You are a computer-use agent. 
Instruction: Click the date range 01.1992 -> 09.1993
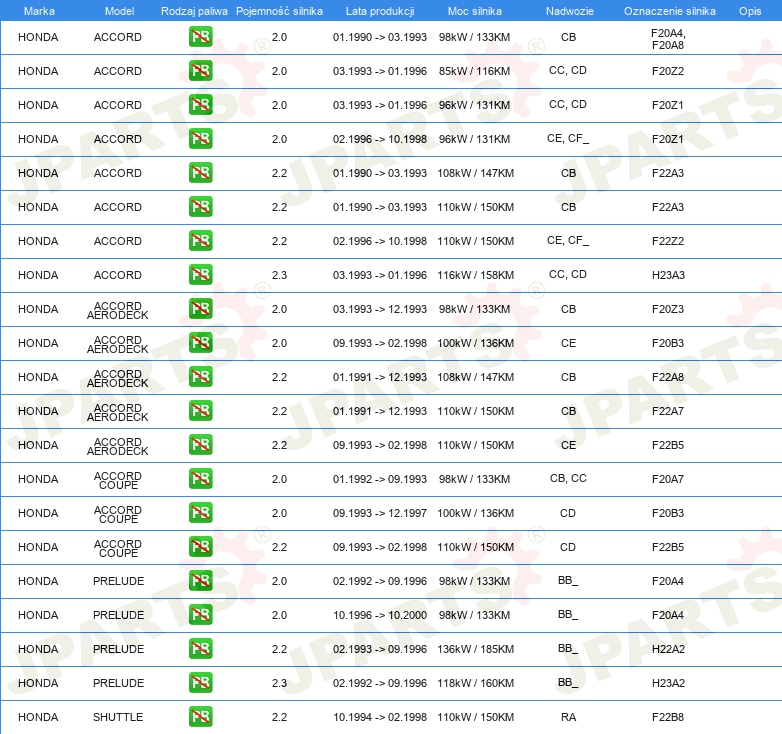click(380, 479)
